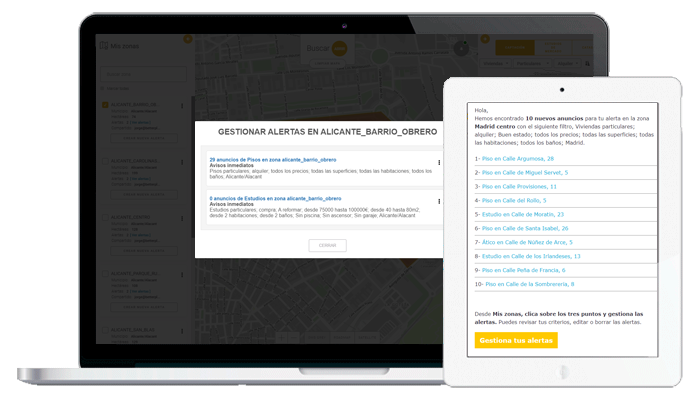Screen dimensions: 700x400
Task: Open Piso en Calle Provisiones, 11 link
Action: pyautogui.click(x=519, y=187)
